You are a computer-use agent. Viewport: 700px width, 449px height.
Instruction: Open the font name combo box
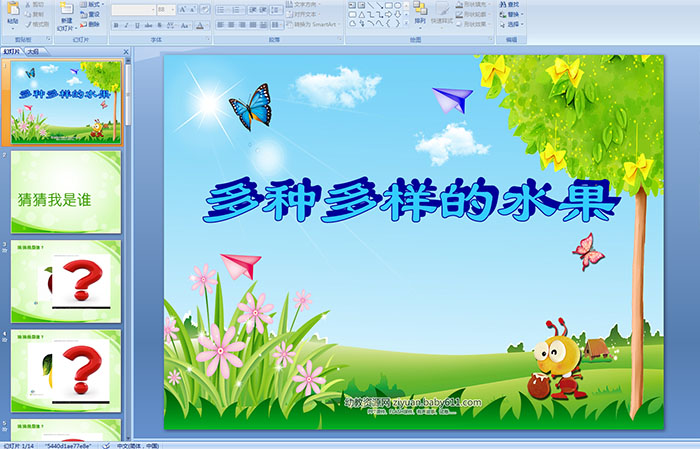[133, 10]
